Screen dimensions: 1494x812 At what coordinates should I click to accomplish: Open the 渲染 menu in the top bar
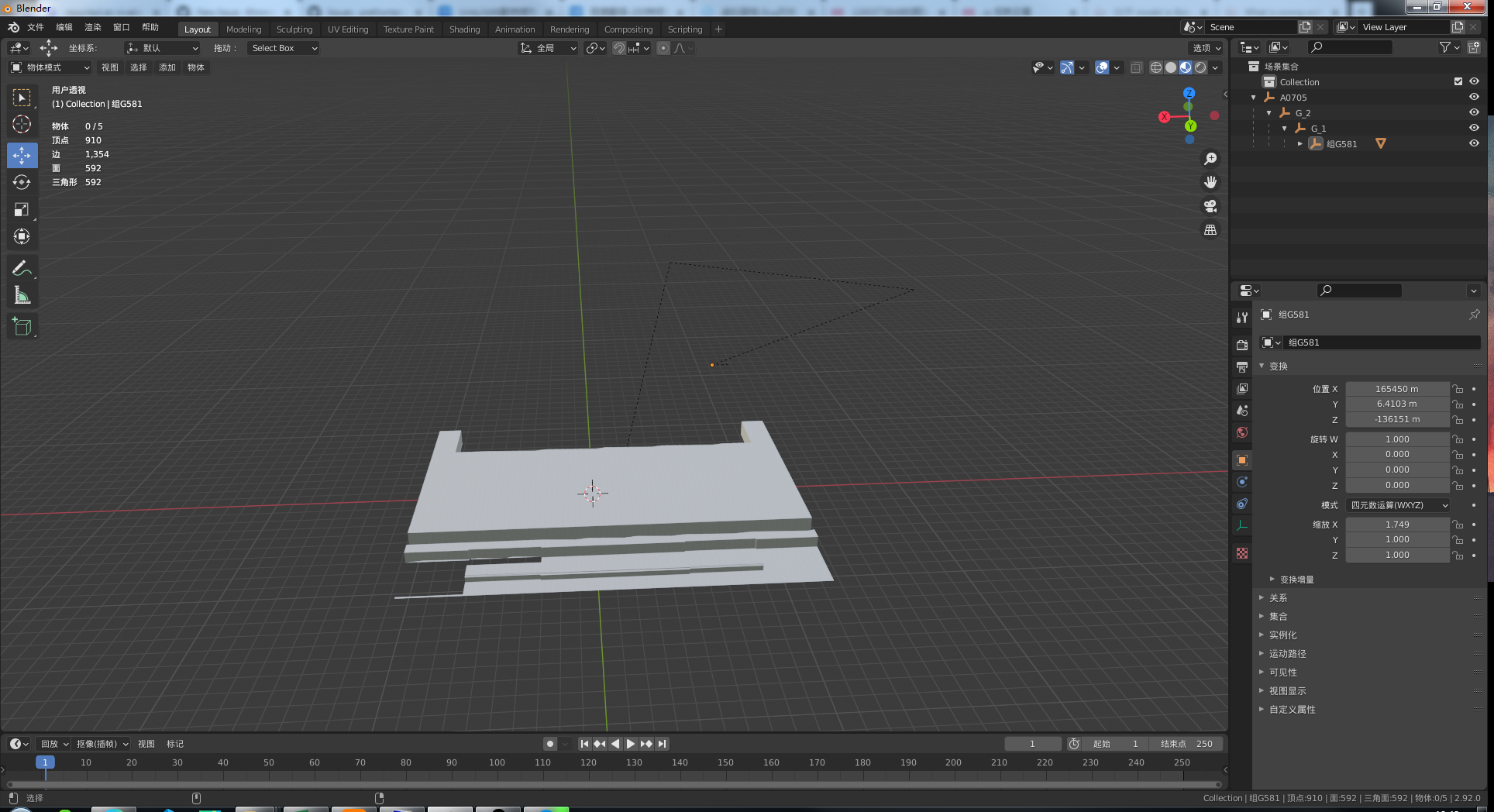pyautogui.click(x=92, y=26)
